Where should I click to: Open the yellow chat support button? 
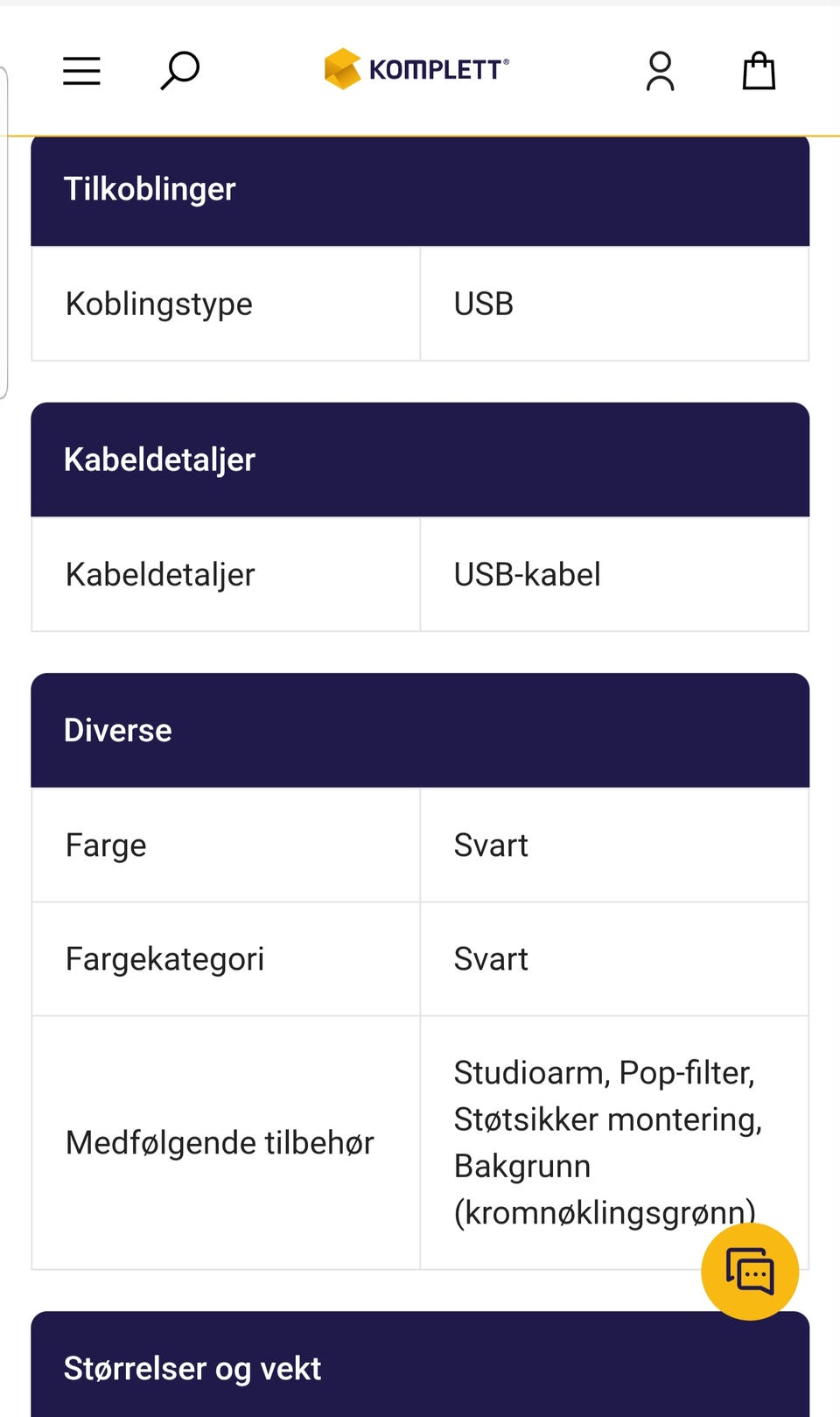pyautogui.click(x=750, y=1271)
